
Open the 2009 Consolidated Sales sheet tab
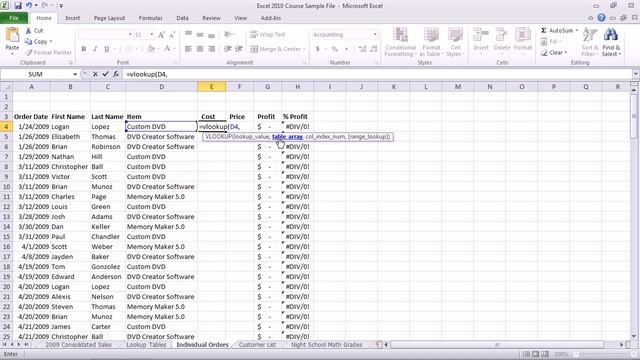coord(78,344)
